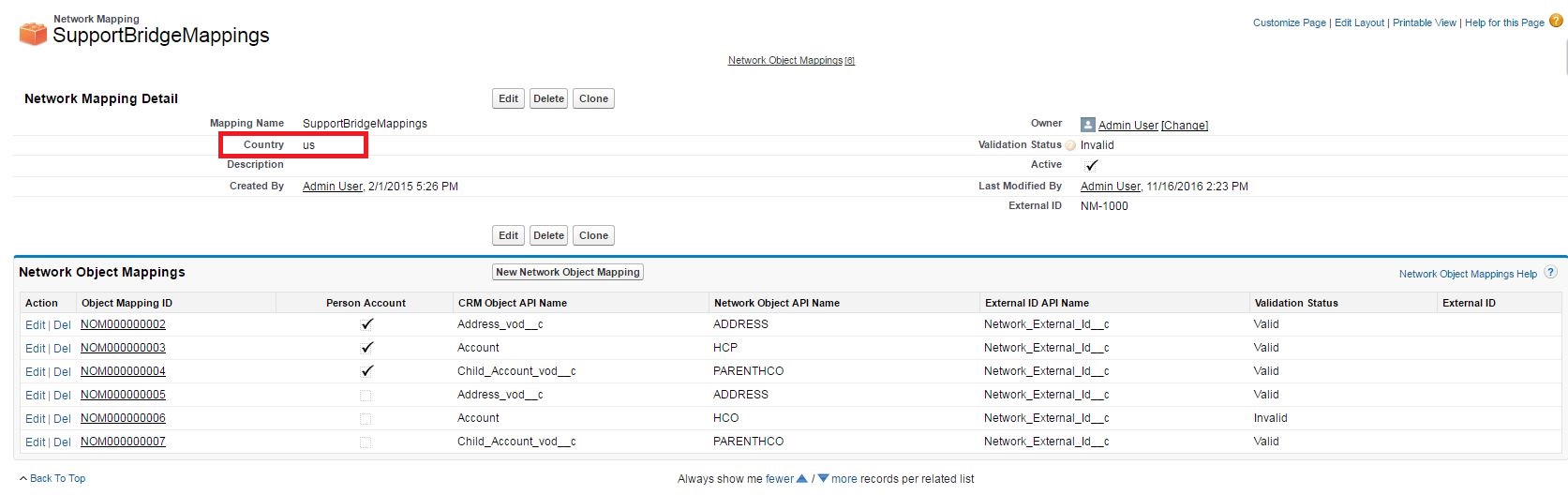Click the top Edit button
Screen dimensions: 1568x495
(x=508, y=98)
